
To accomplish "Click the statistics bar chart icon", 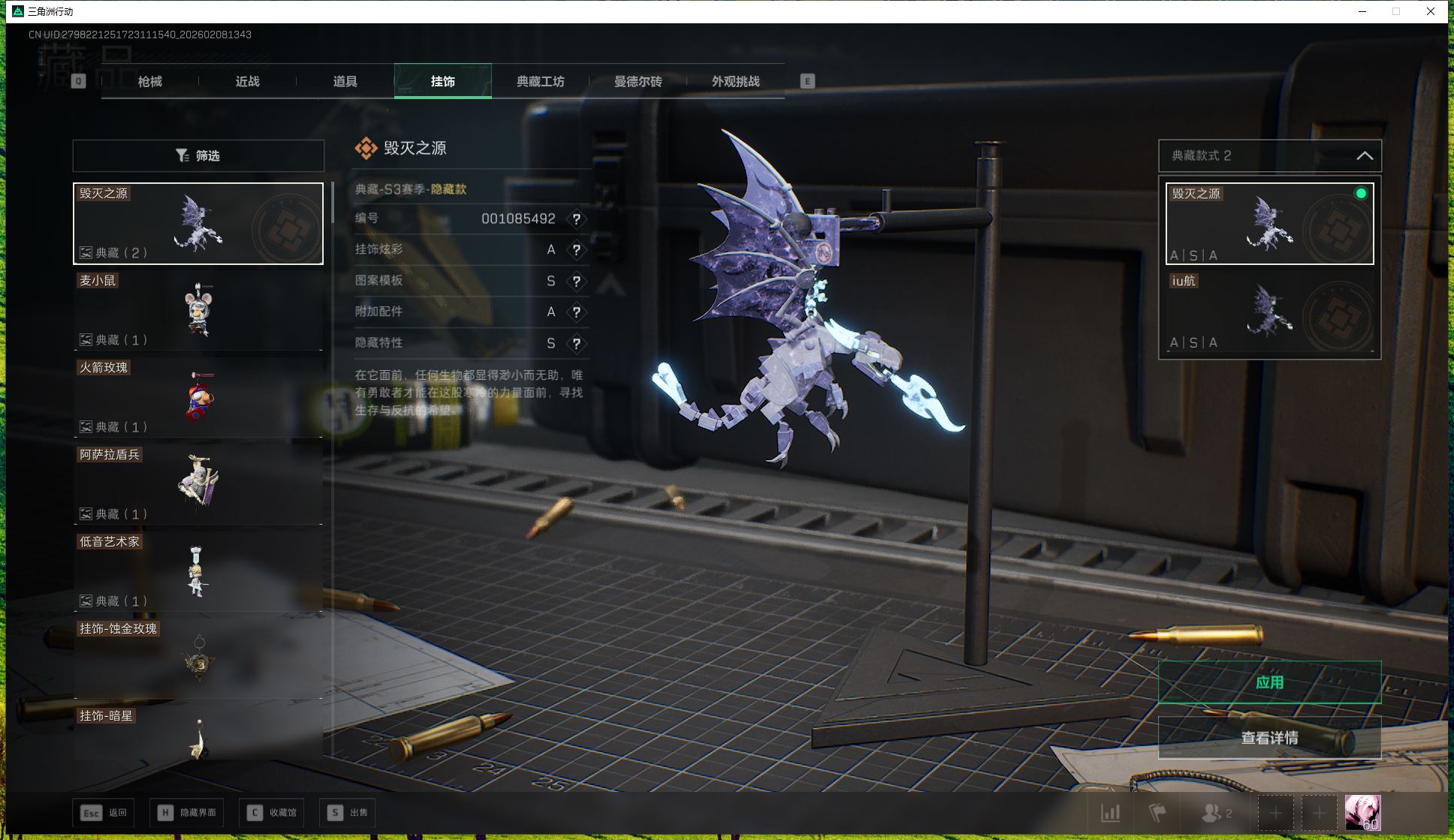I will [1110, 813].
